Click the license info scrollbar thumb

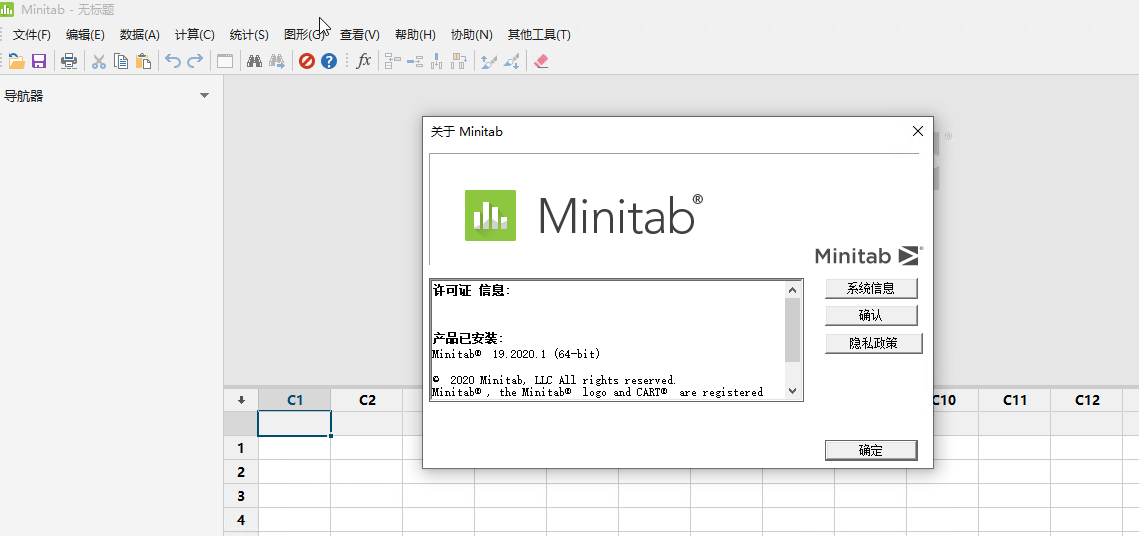tap(793, 330)
